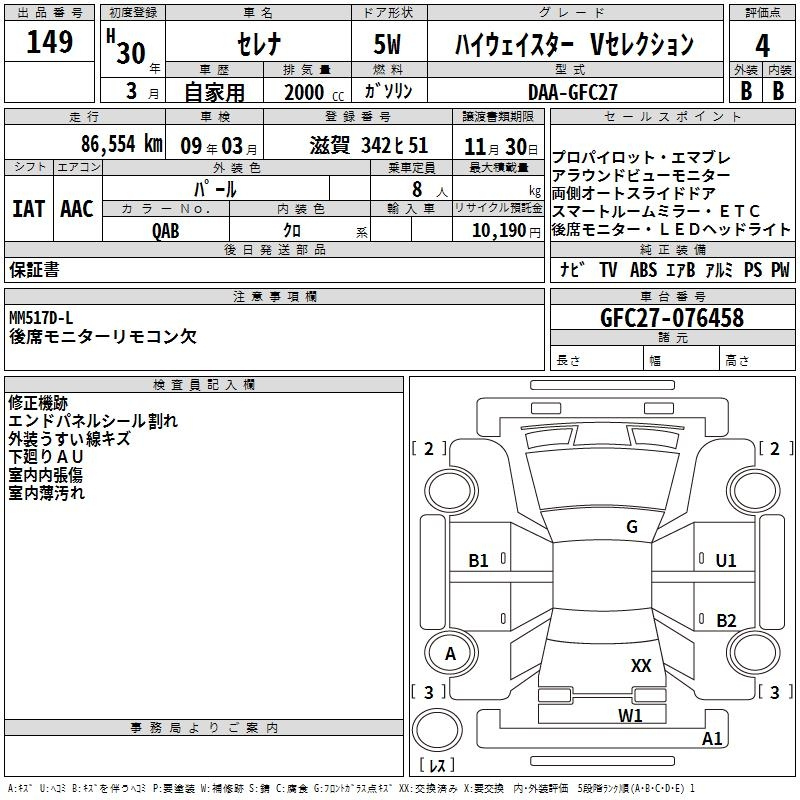This screenshot has height=800, width=800.
Task: Select the A1 scratch marker
Action: [x=712, y=739]
